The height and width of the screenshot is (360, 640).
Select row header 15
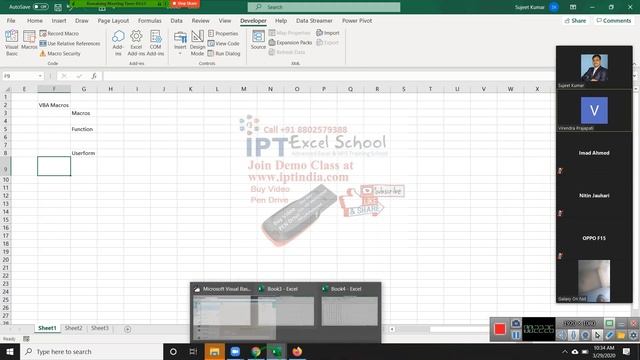point(6,220)
